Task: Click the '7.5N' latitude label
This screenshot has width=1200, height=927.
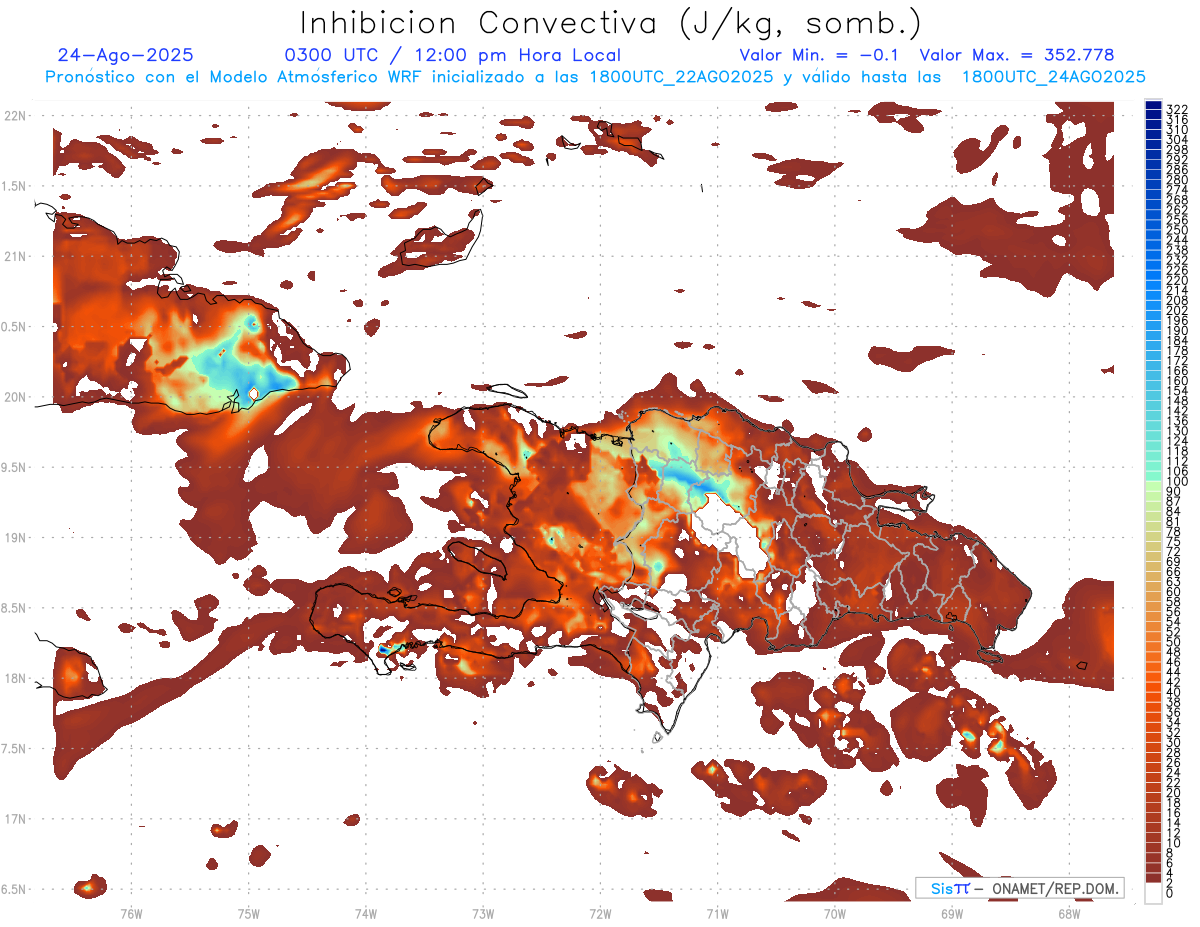Action: (14, 749)
